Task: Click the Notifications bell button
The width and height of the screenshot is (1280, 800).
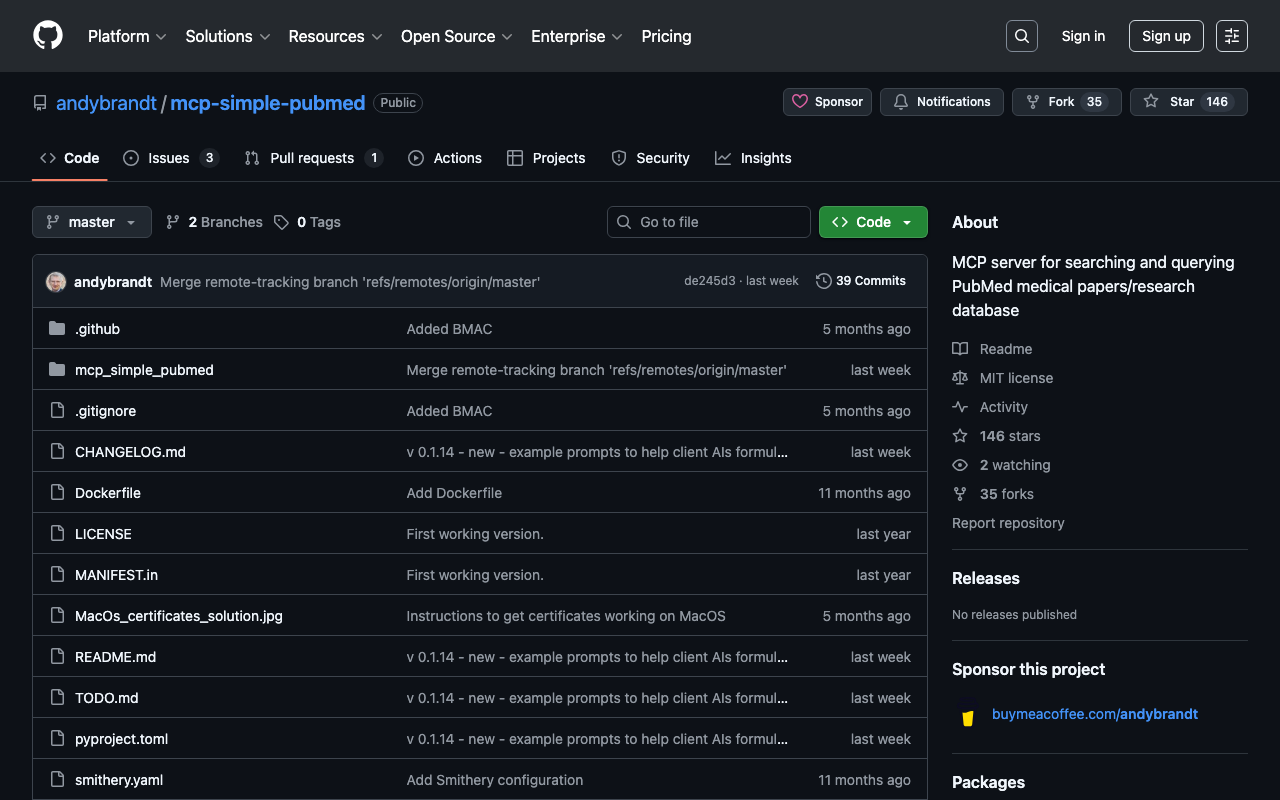Action: pyautogui.click(x=941, y=102)
